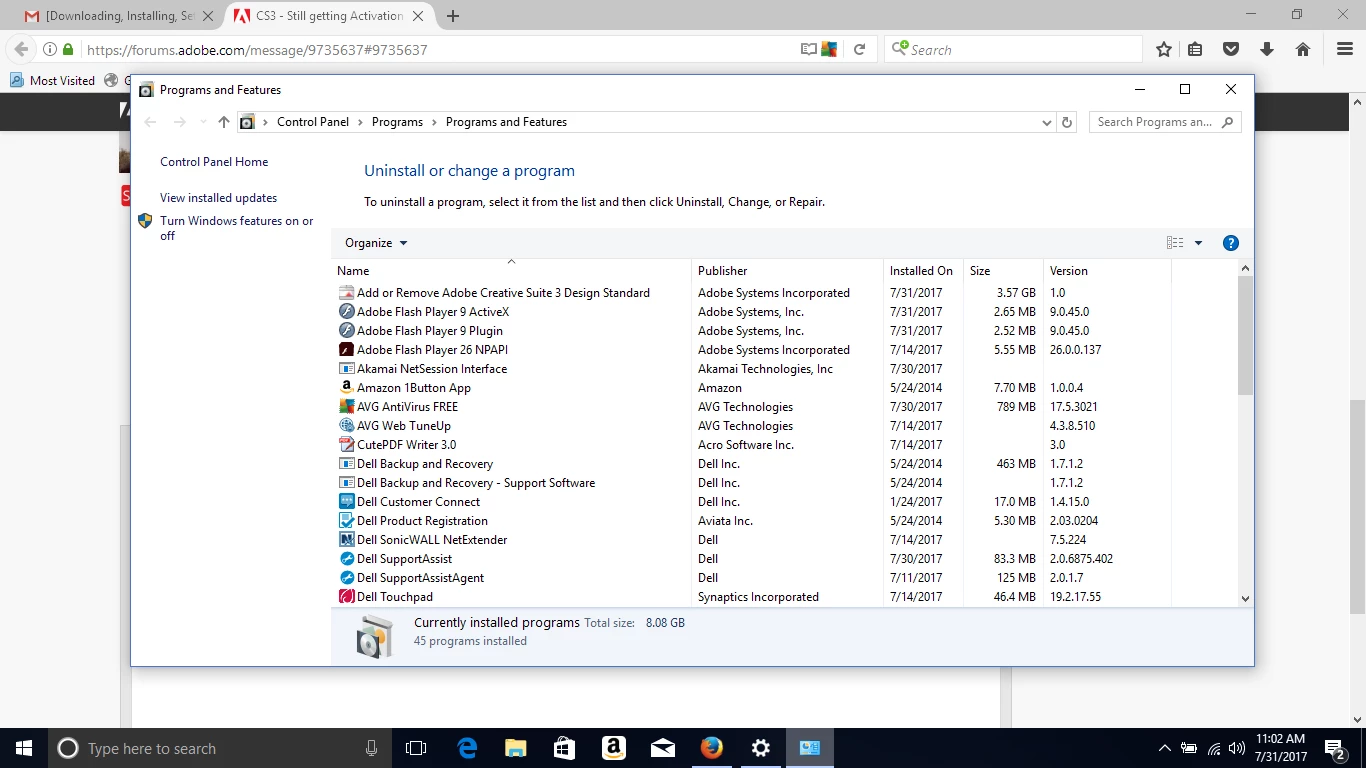Click the Programs breadcrumb segment
1366x768 pixels.
[x=397, y=122]
